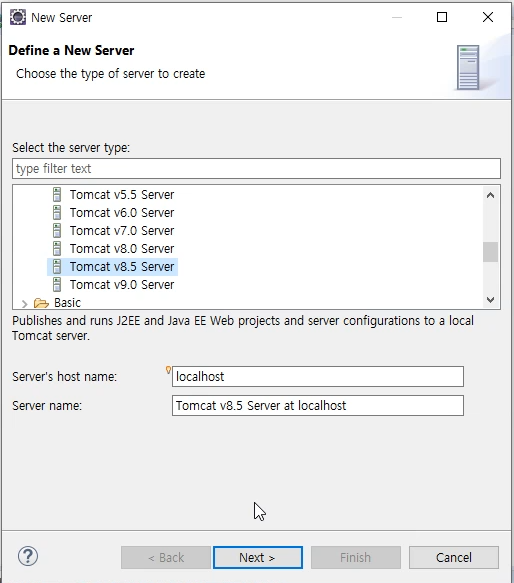The image size is (514, 583).
Task: Click the content assist lightbulb by host name
Action: coord(168,370)
